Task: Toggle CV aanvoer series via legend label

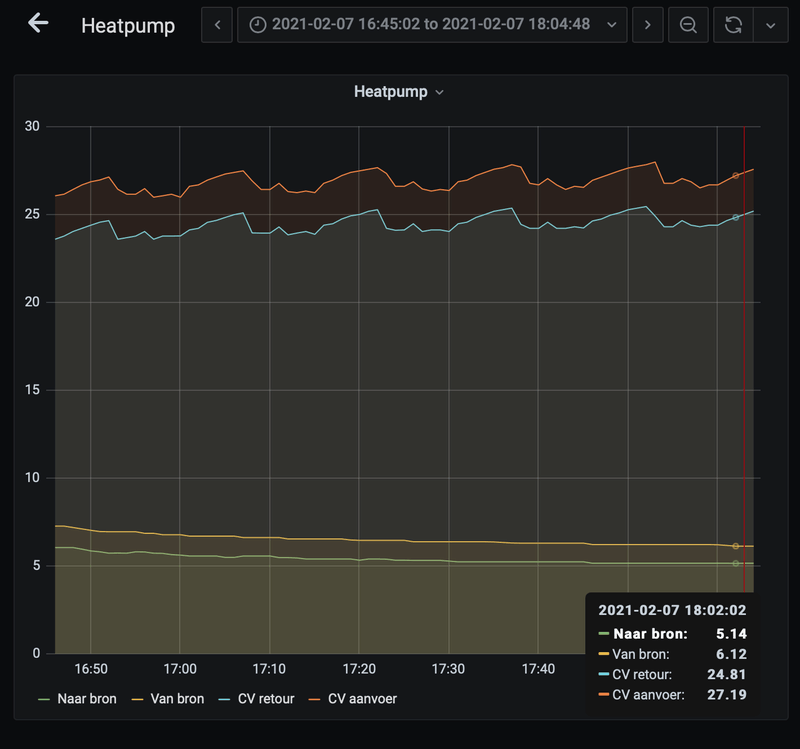Action: (x=362, y=699)
